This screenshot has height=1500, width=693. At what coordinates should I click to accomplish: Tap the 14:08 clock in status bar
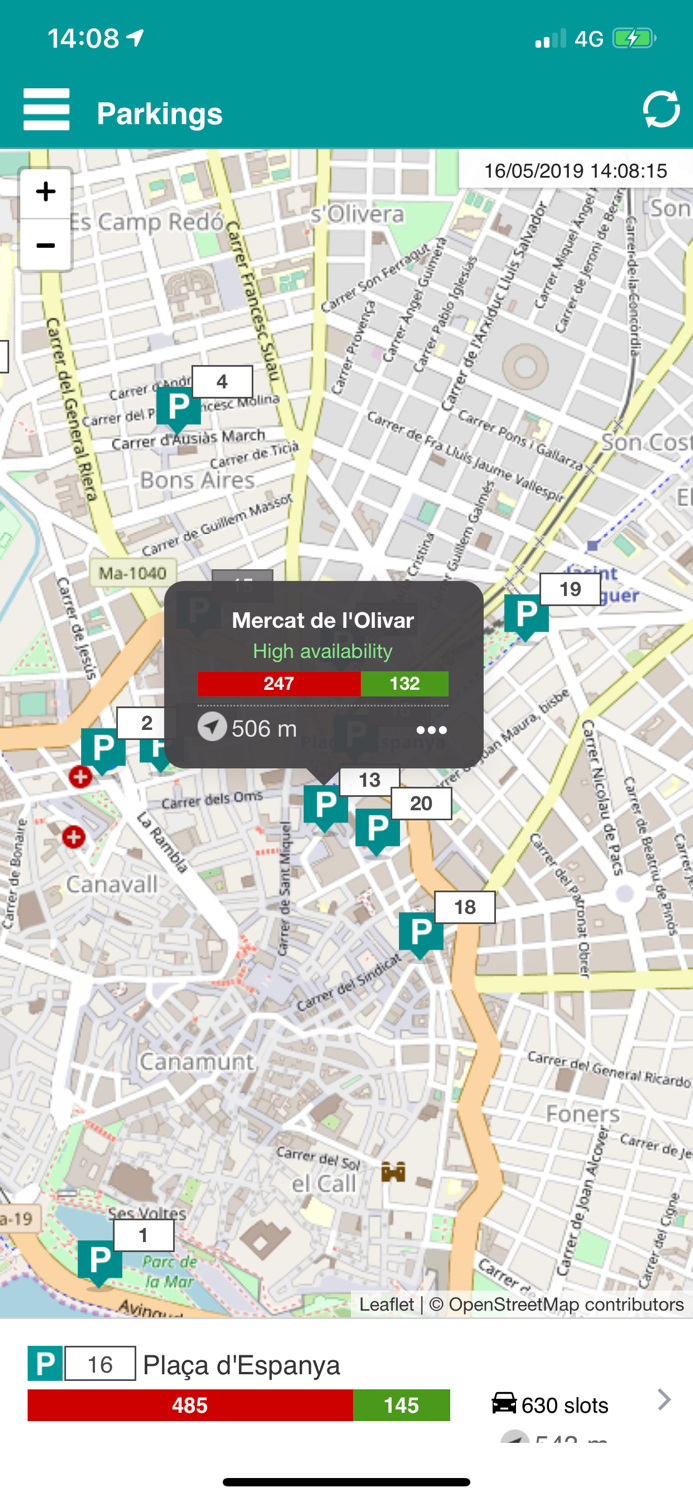tap(83, 38)
